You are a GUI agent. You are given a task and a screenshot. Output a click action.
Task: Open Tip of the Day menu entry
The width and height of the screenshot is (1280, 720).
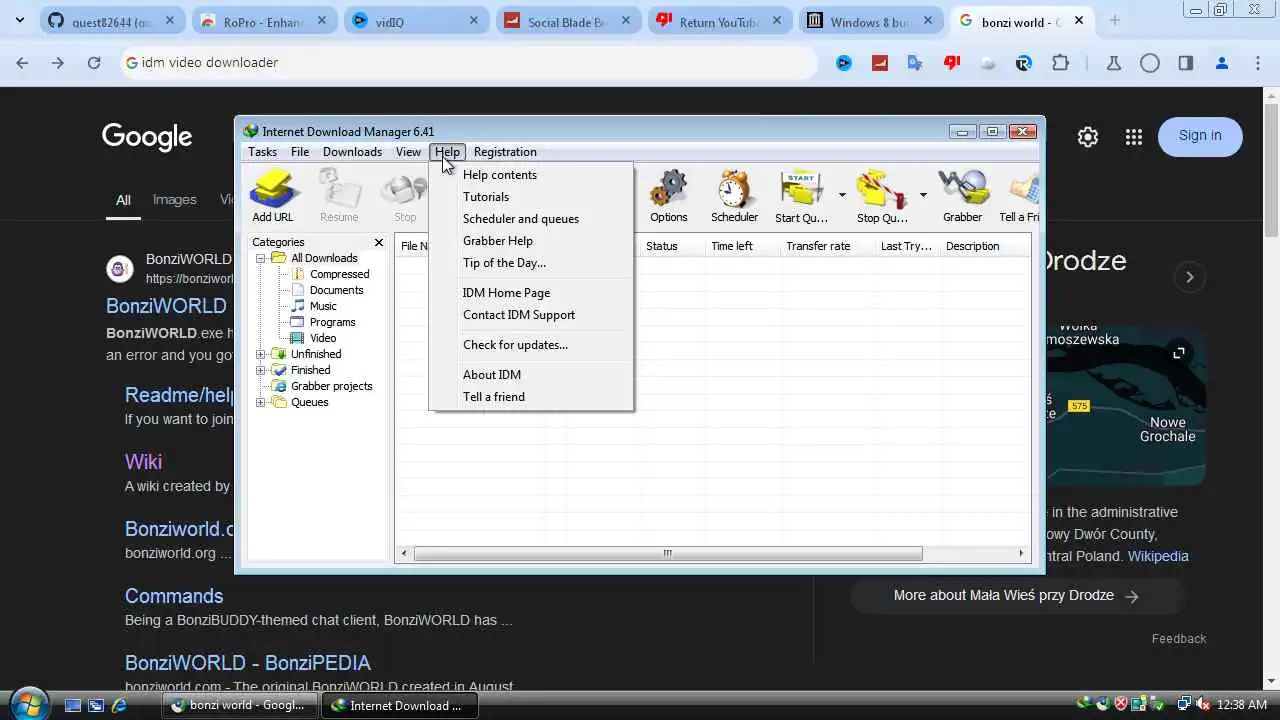[x=531, y=263]
